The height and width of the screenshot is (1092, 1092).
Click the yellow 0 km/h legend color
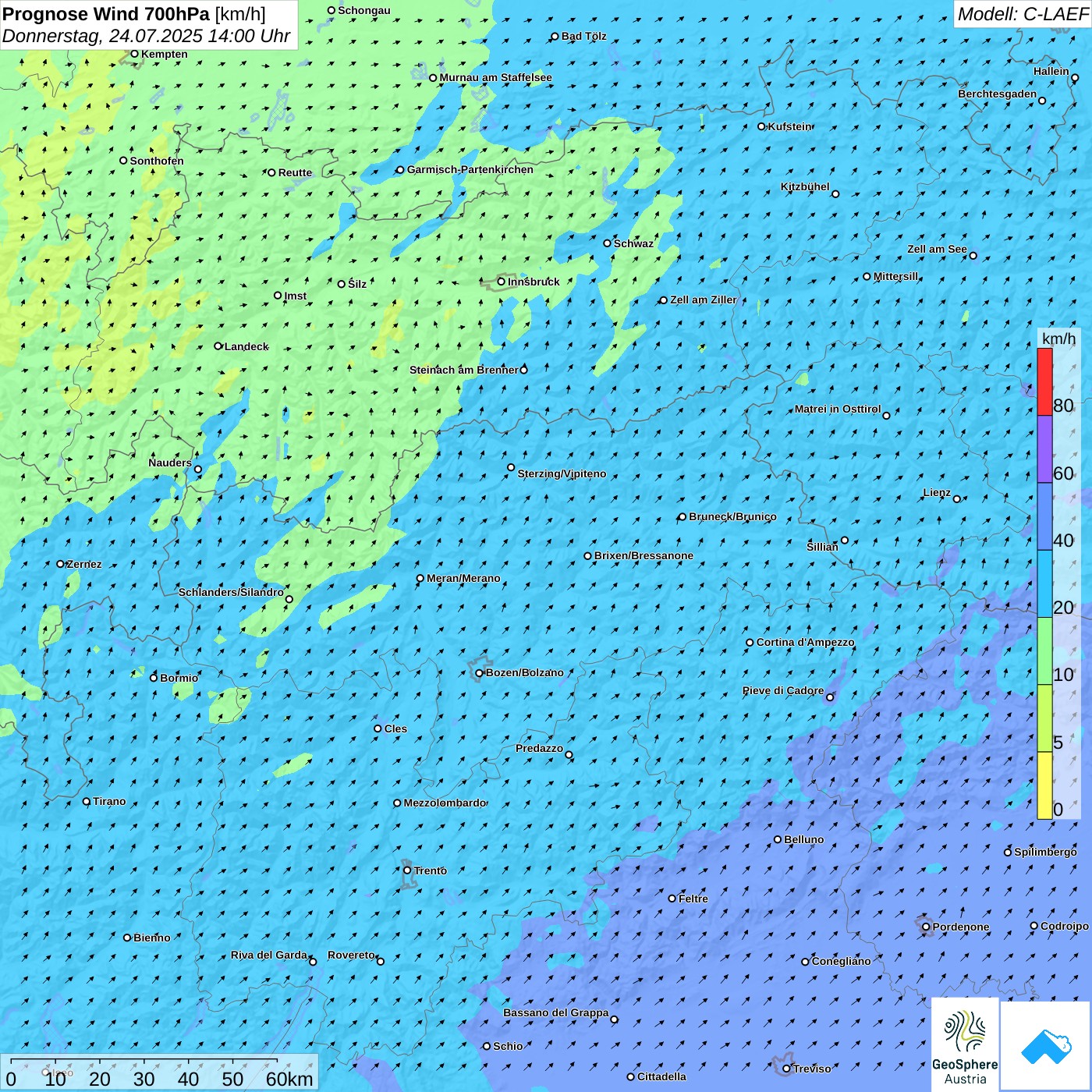(x=1044, y=785)
